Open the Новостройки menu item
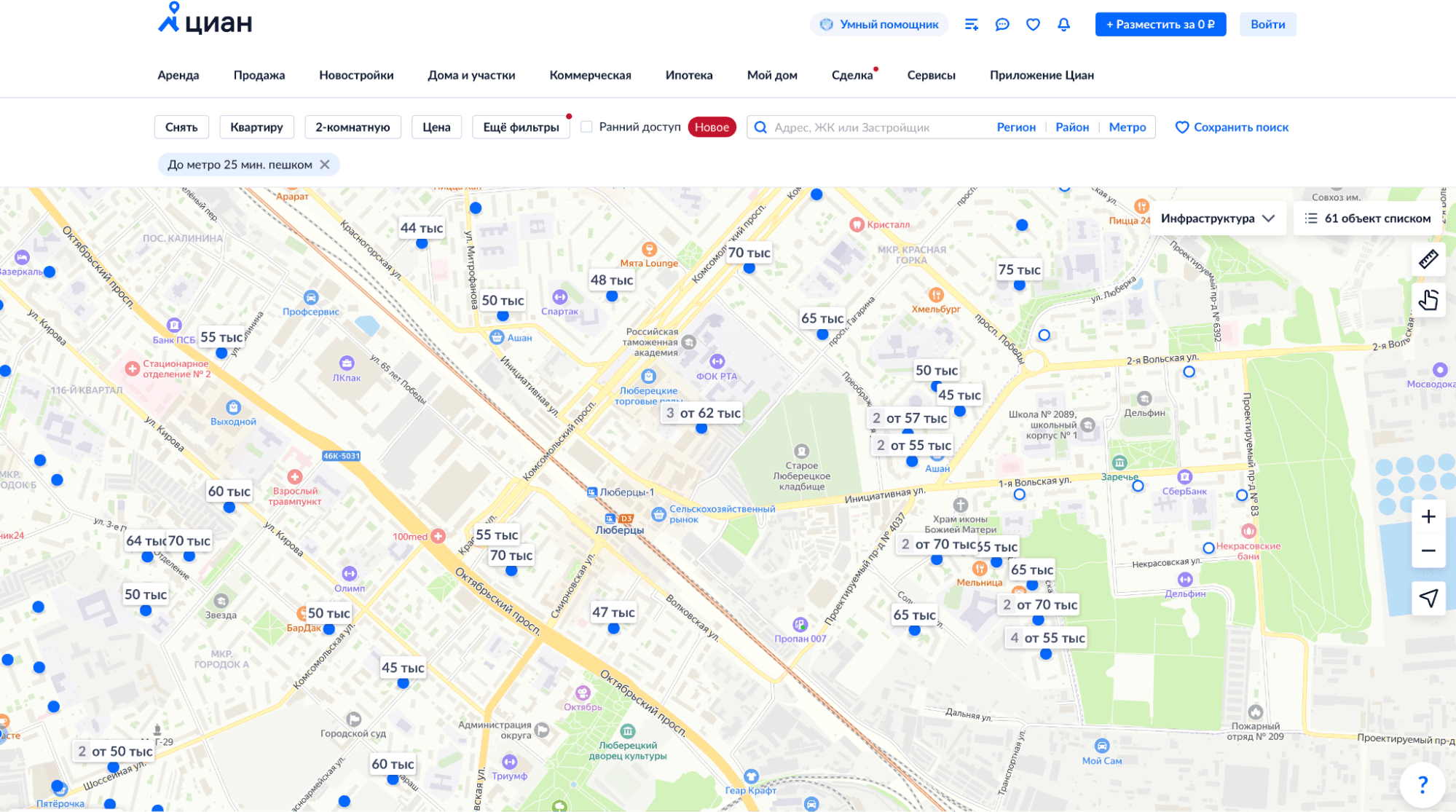 coord(356,75)
